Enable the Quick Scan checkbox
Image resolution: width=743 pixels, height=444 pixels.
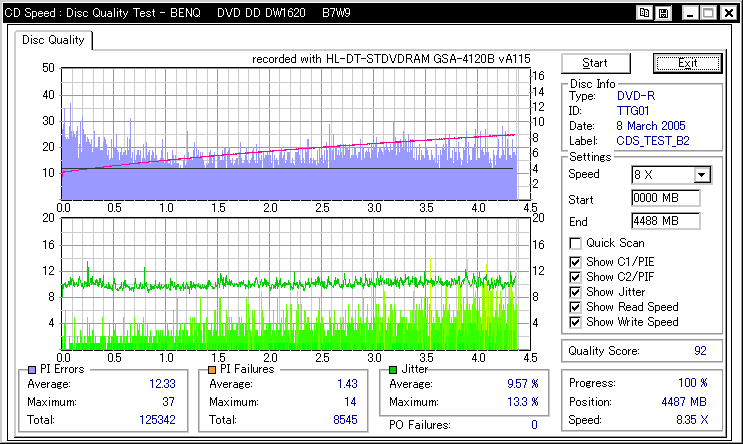[x=575, y=244]
